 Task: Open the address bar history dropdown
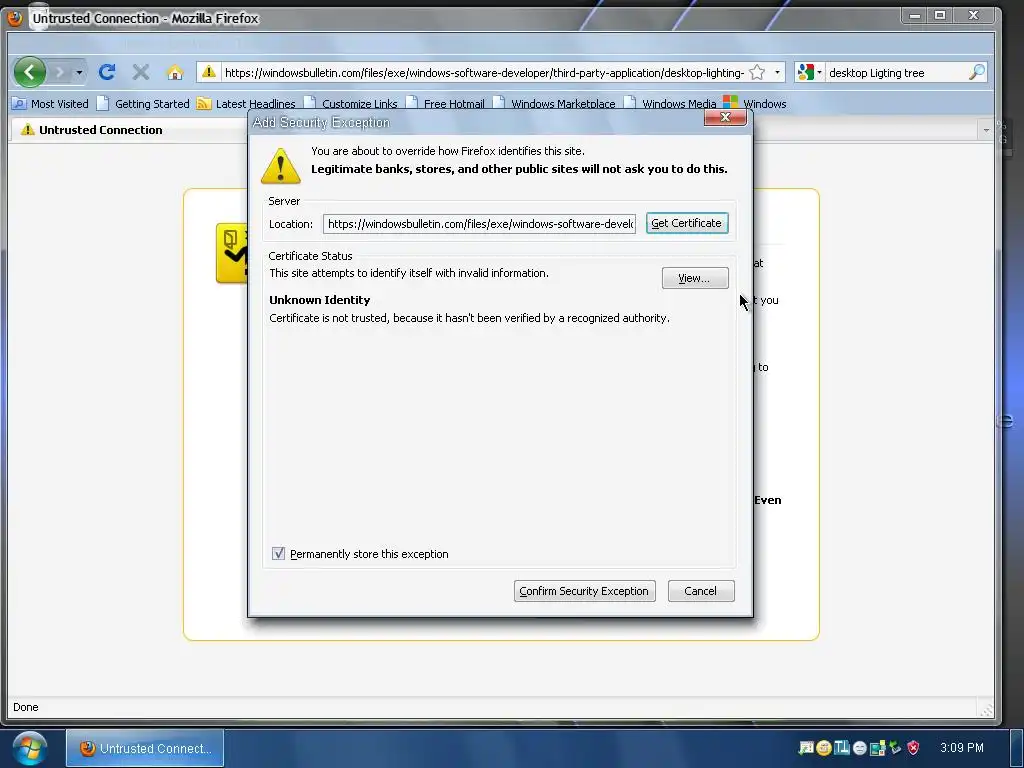click(777, 72)
